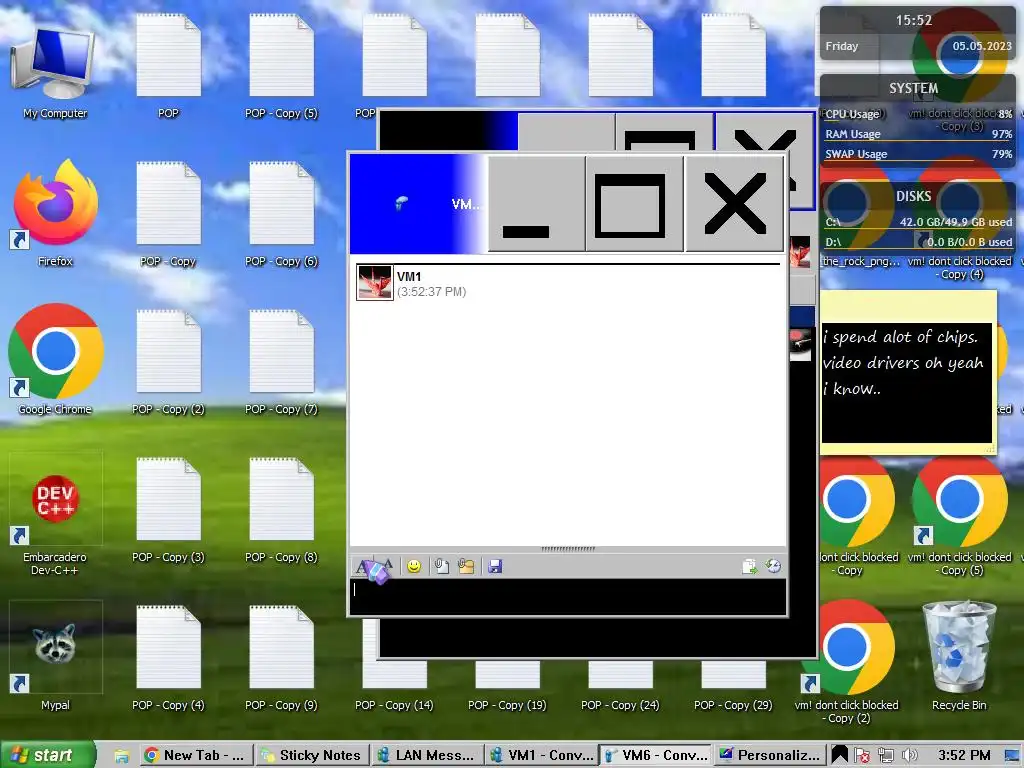The image size is (1024, 768).
Task: Open message history clock icon
Action: pos(773,566)
